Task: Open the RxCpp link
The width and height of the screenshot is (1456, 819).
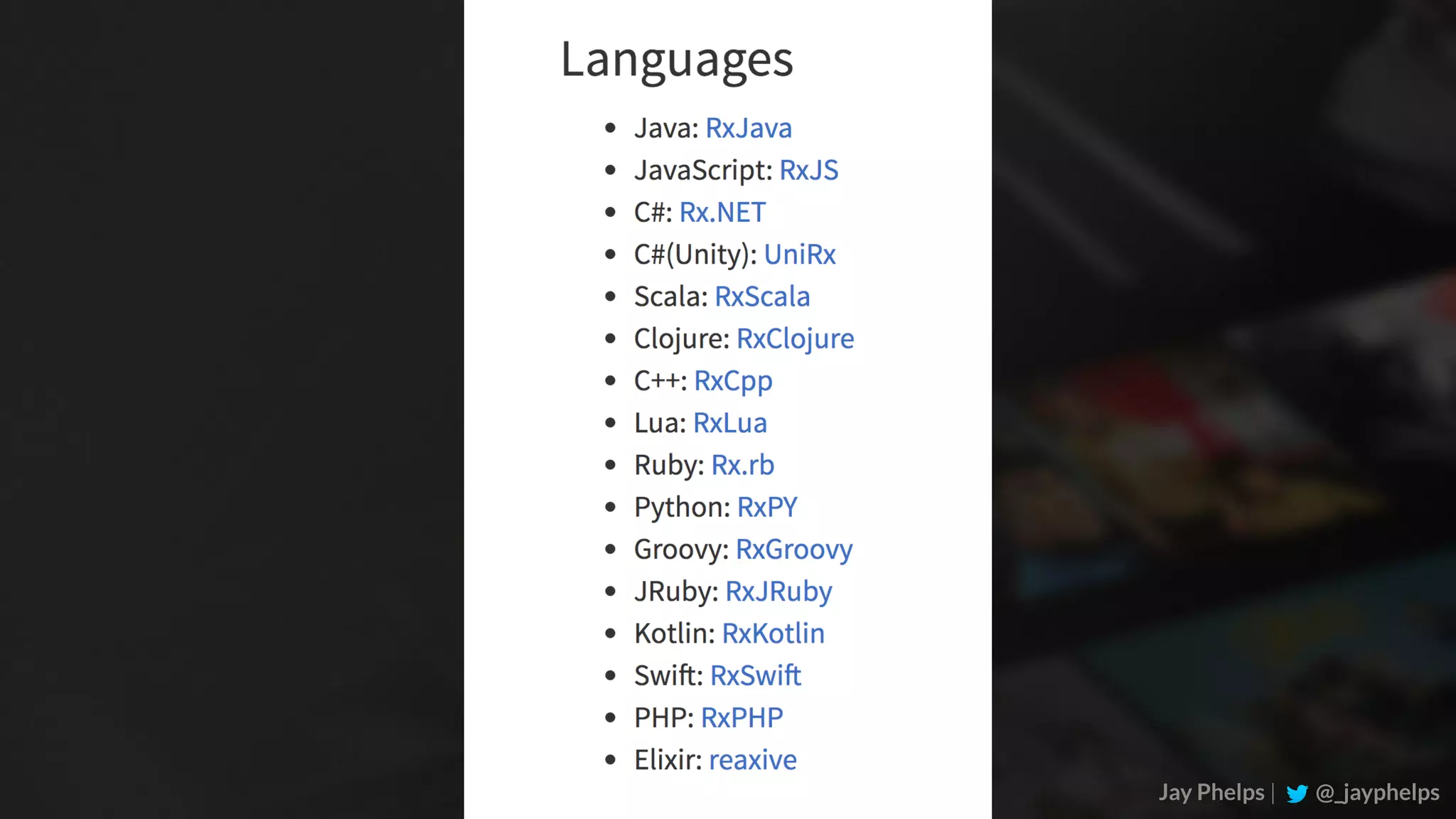Action: coord(733,381)
